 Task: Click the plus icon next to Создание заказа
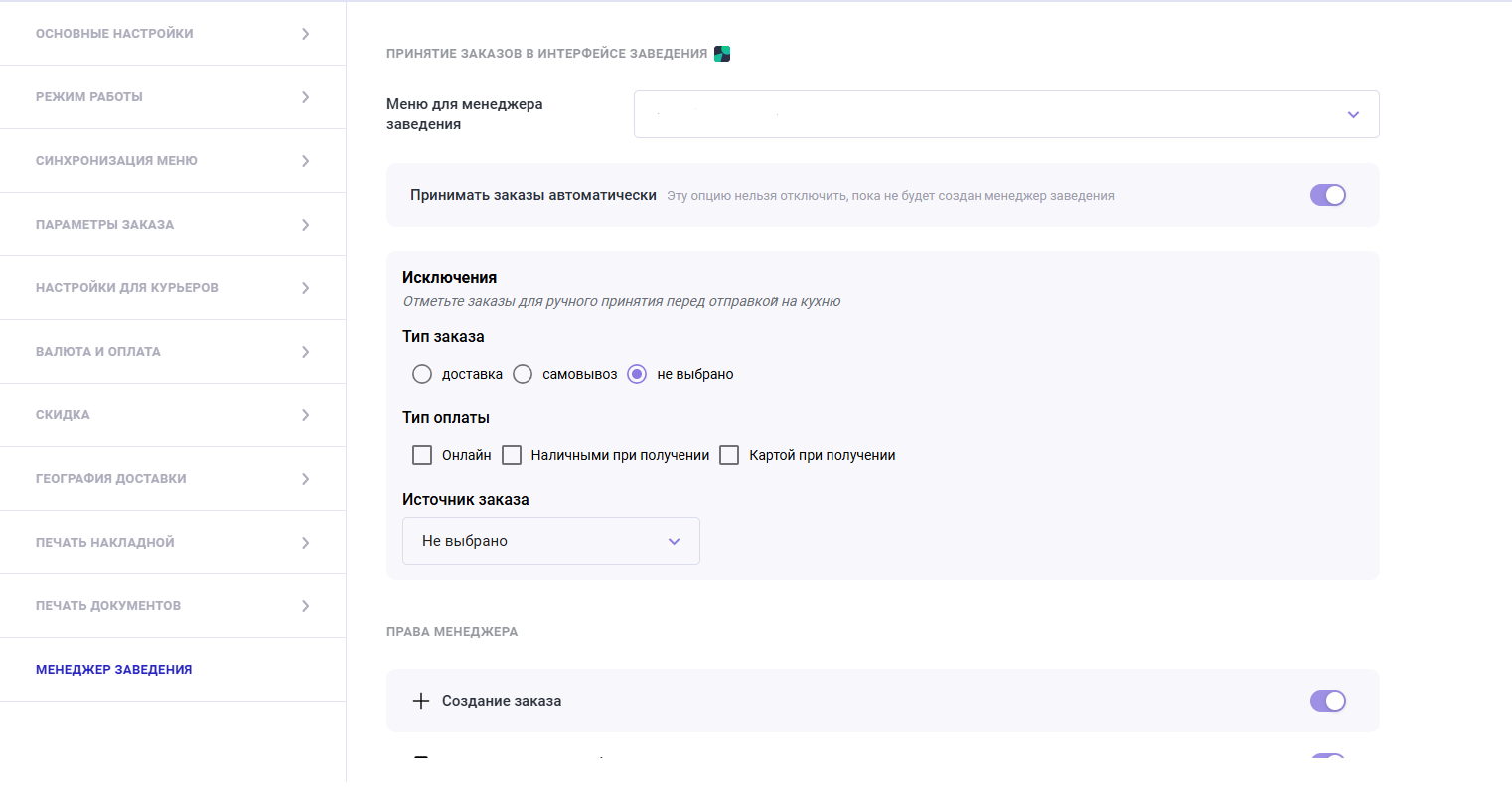click(x=421, y=701)
